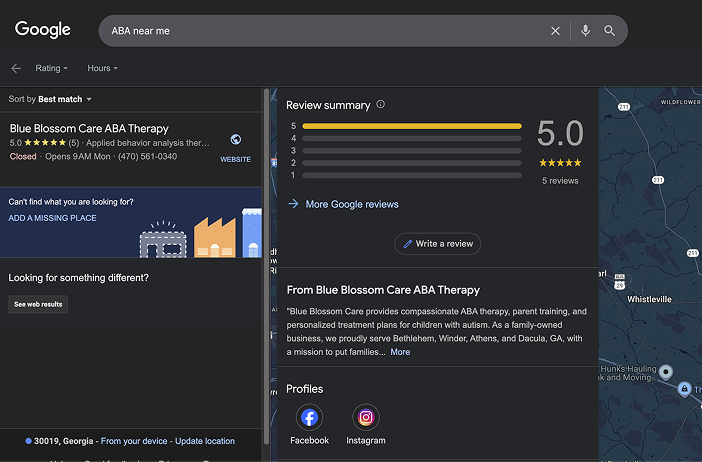702x462 pixels.
Task: Click the Instagram label under Profiles
Action: click(x=366, y=441)
